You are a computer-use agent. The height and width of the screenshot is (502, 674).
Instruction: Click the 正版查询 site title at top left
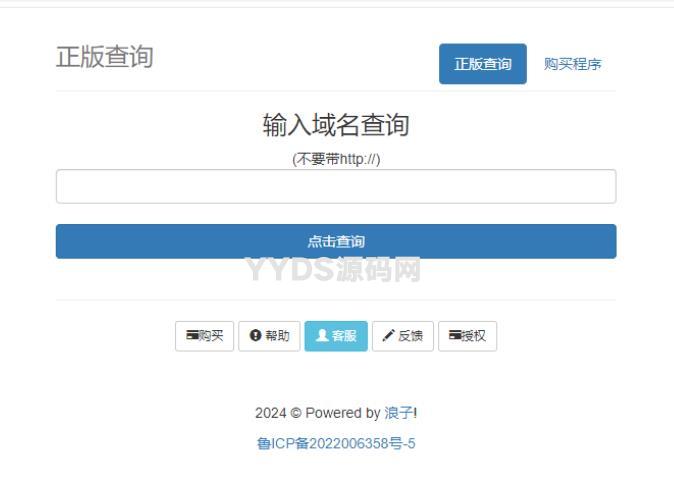104,57
